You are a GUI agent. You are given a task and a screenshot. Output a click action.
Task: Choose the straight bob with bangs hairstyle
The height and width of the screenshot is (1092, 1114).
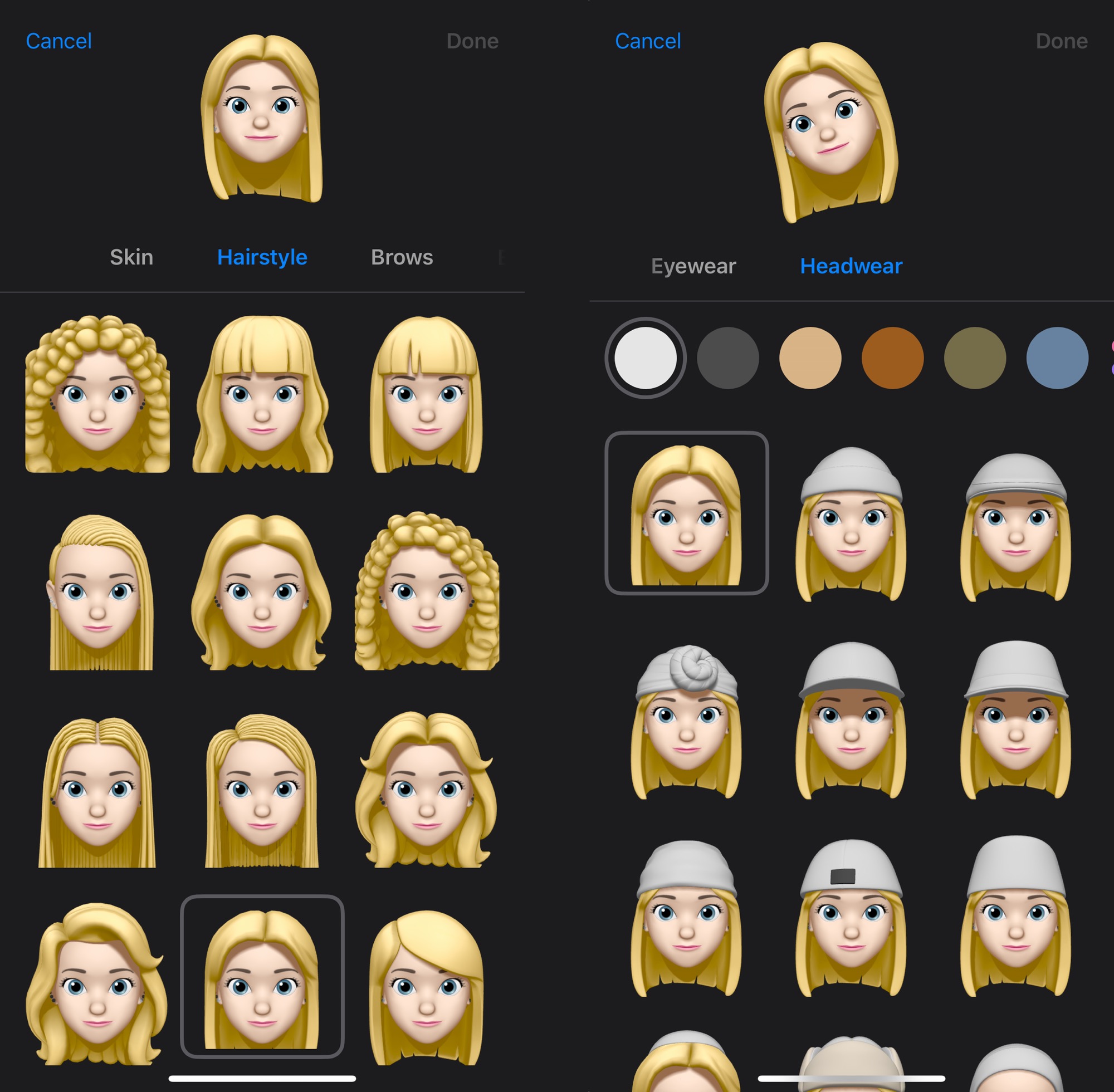point(426,394)
